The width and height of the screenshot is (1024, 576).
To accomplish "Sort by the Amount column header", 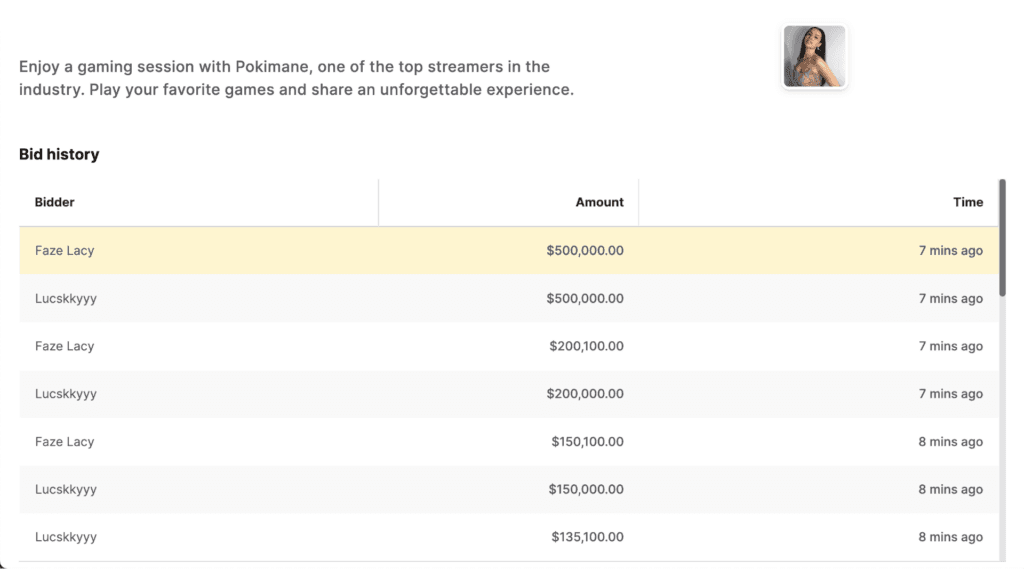I will point(599,202).
